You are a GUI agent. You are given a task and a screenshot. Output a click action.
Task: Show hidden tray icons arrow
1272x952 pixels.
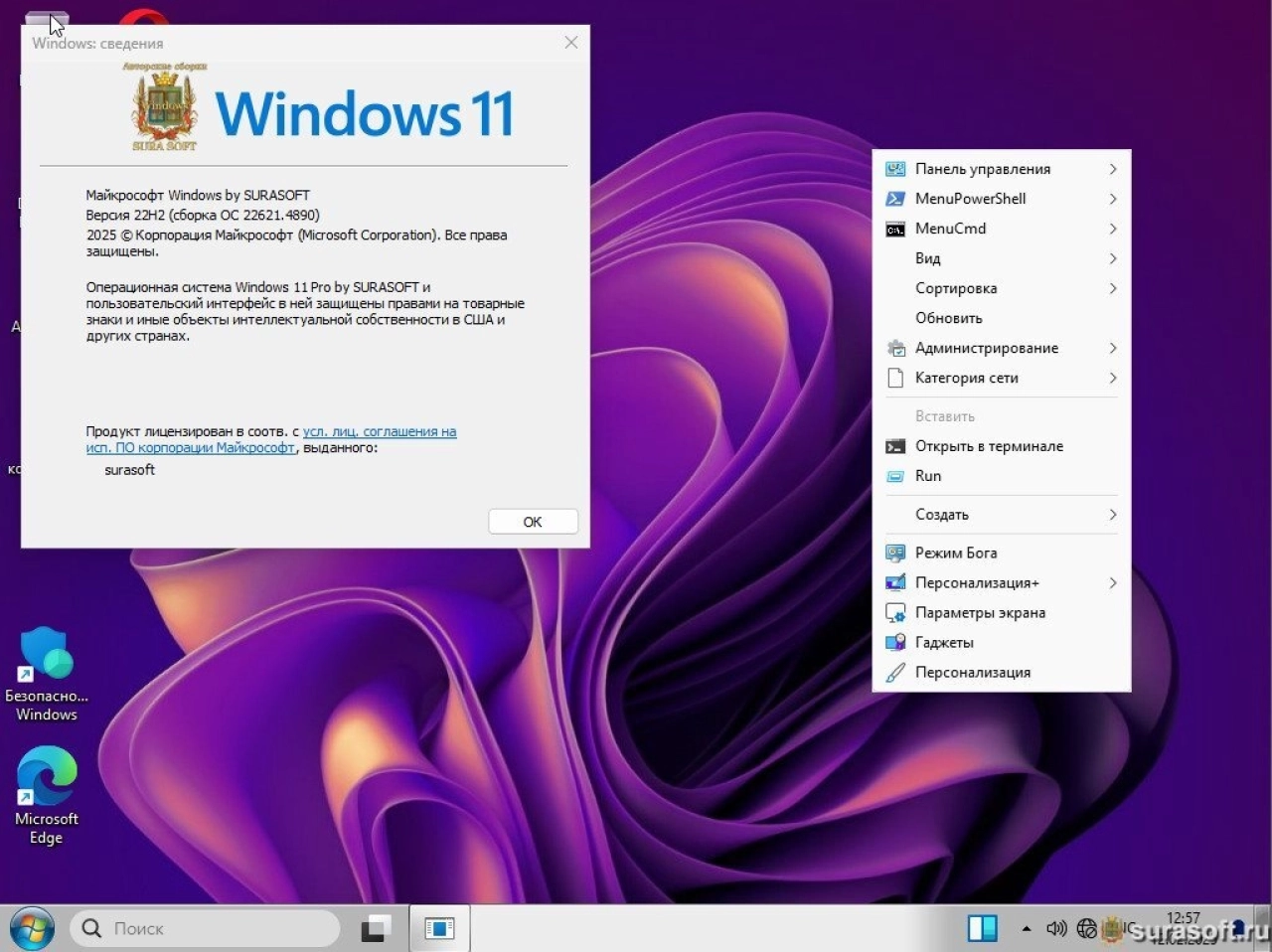(x=1026, y=928)
